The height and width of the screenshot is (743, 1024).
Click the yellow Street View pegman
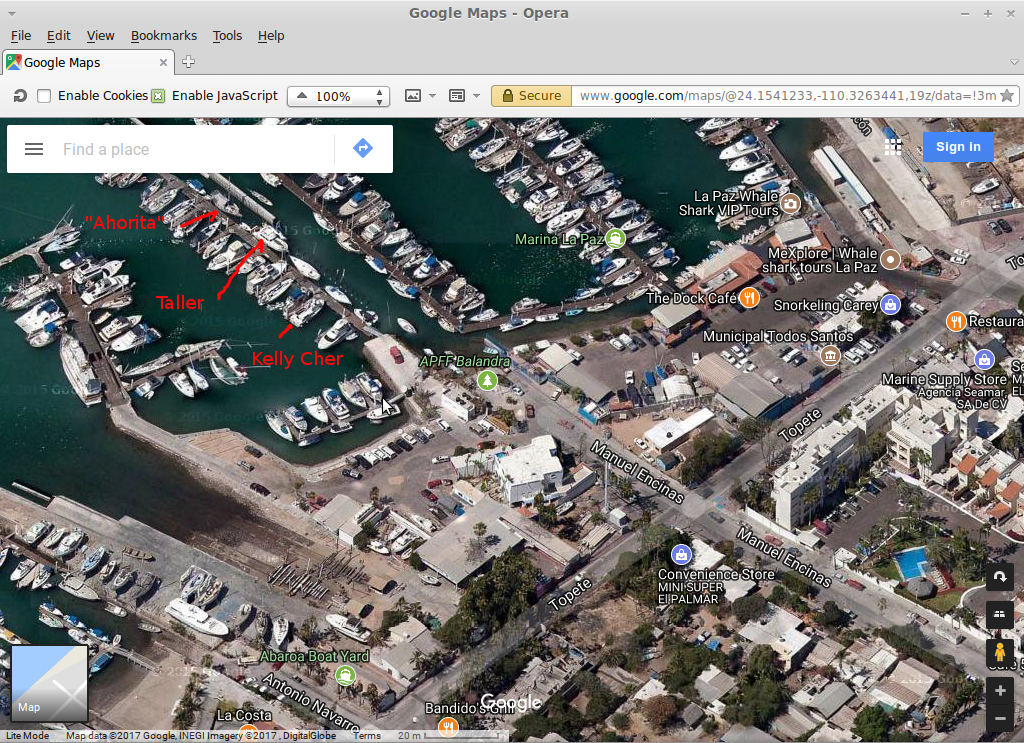coord(999,653)
